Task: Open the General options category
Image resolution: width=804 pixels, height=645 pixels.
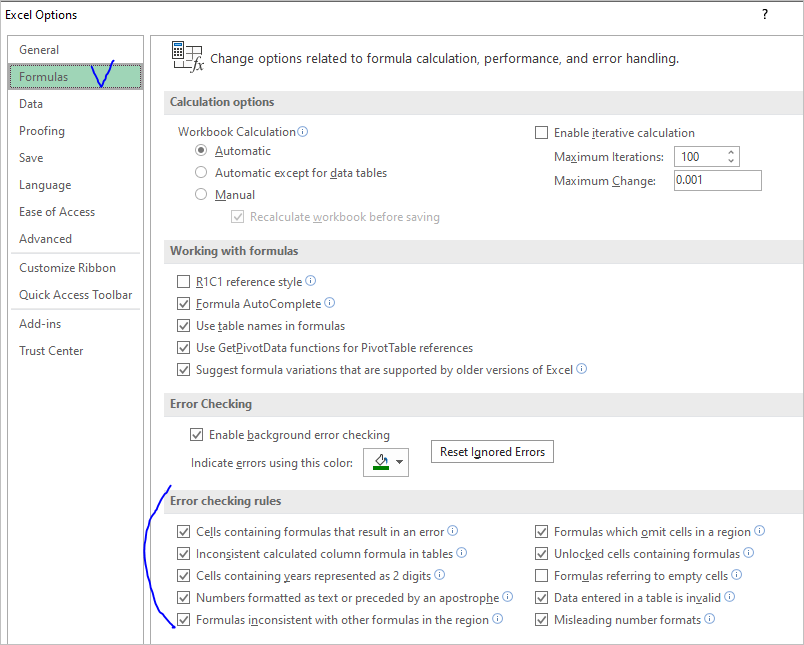Action: click(x=75, y=50)
